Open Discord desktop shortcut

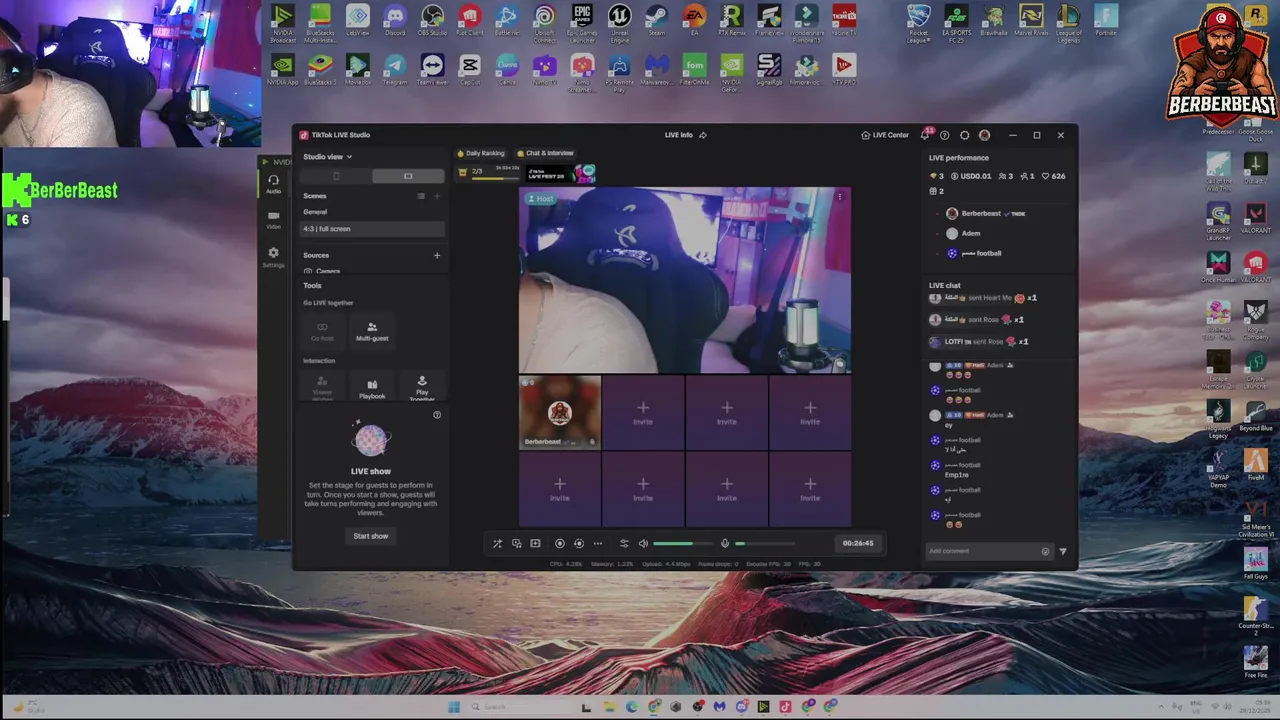(395, 20)
